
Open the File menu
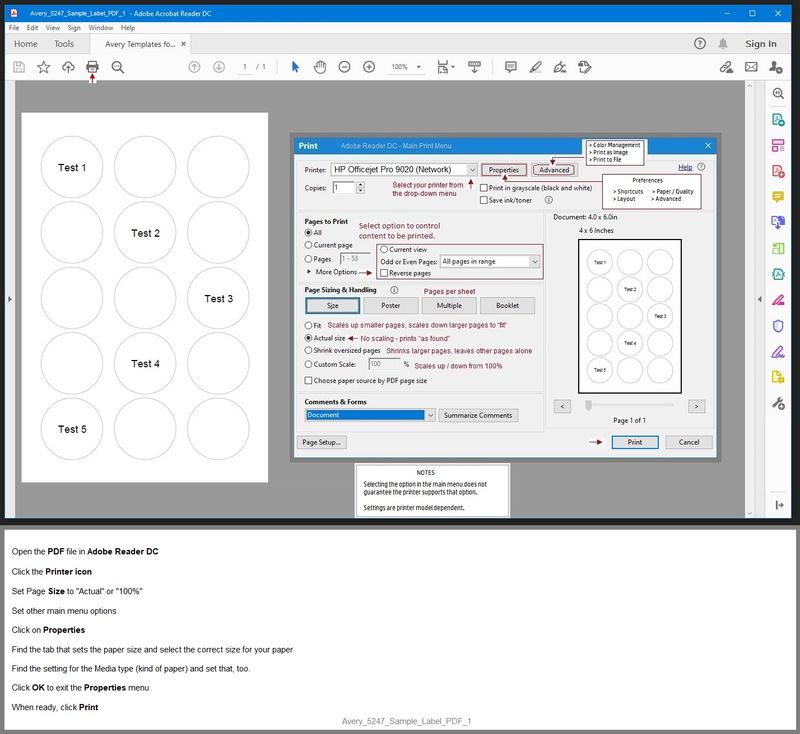(x=14, y=28)
